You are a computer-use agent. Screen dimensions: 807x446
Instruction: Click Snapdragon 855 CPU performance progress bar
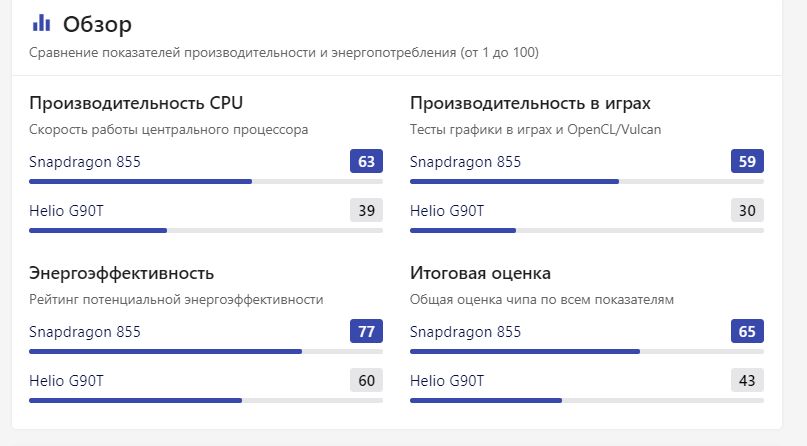(206, 182)
